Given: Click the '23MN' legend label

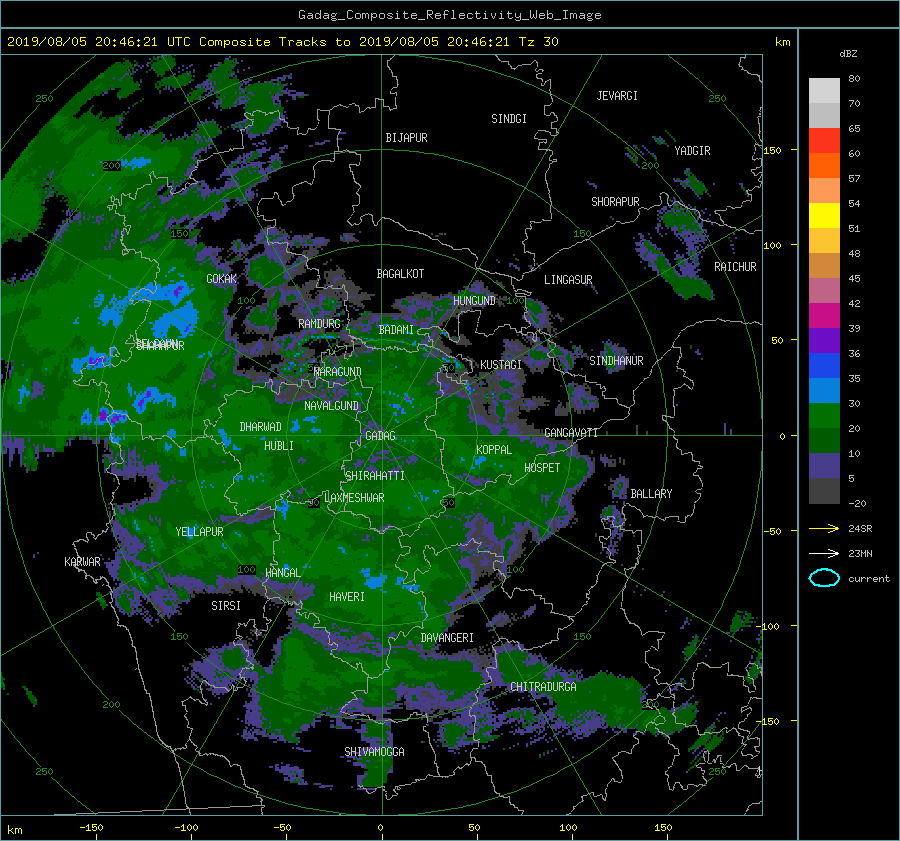Looking at the screenshot, I should coord(860,553).
